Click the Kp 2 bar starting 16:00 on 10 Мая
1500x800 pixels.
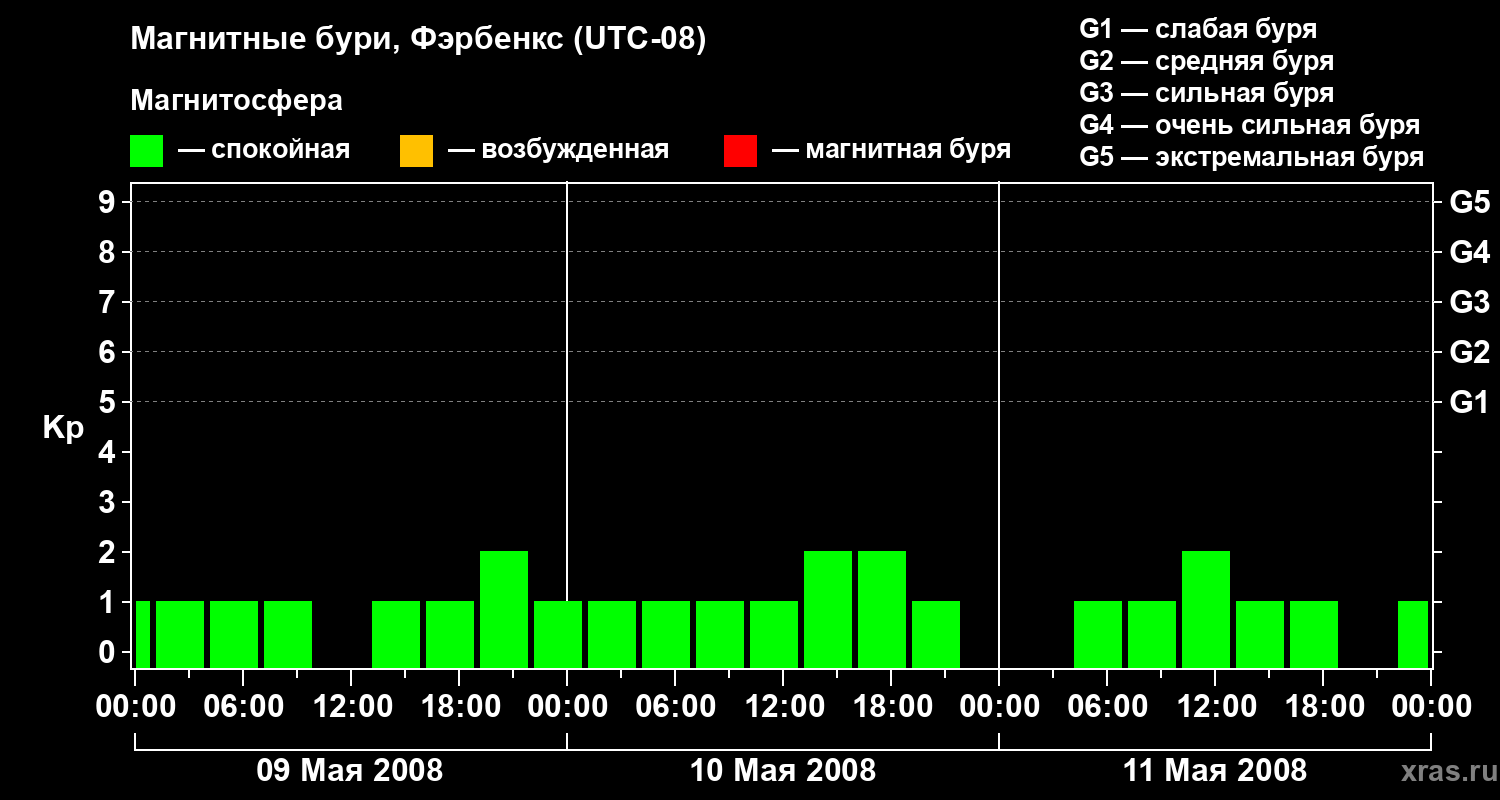click(x=882, y=609)
